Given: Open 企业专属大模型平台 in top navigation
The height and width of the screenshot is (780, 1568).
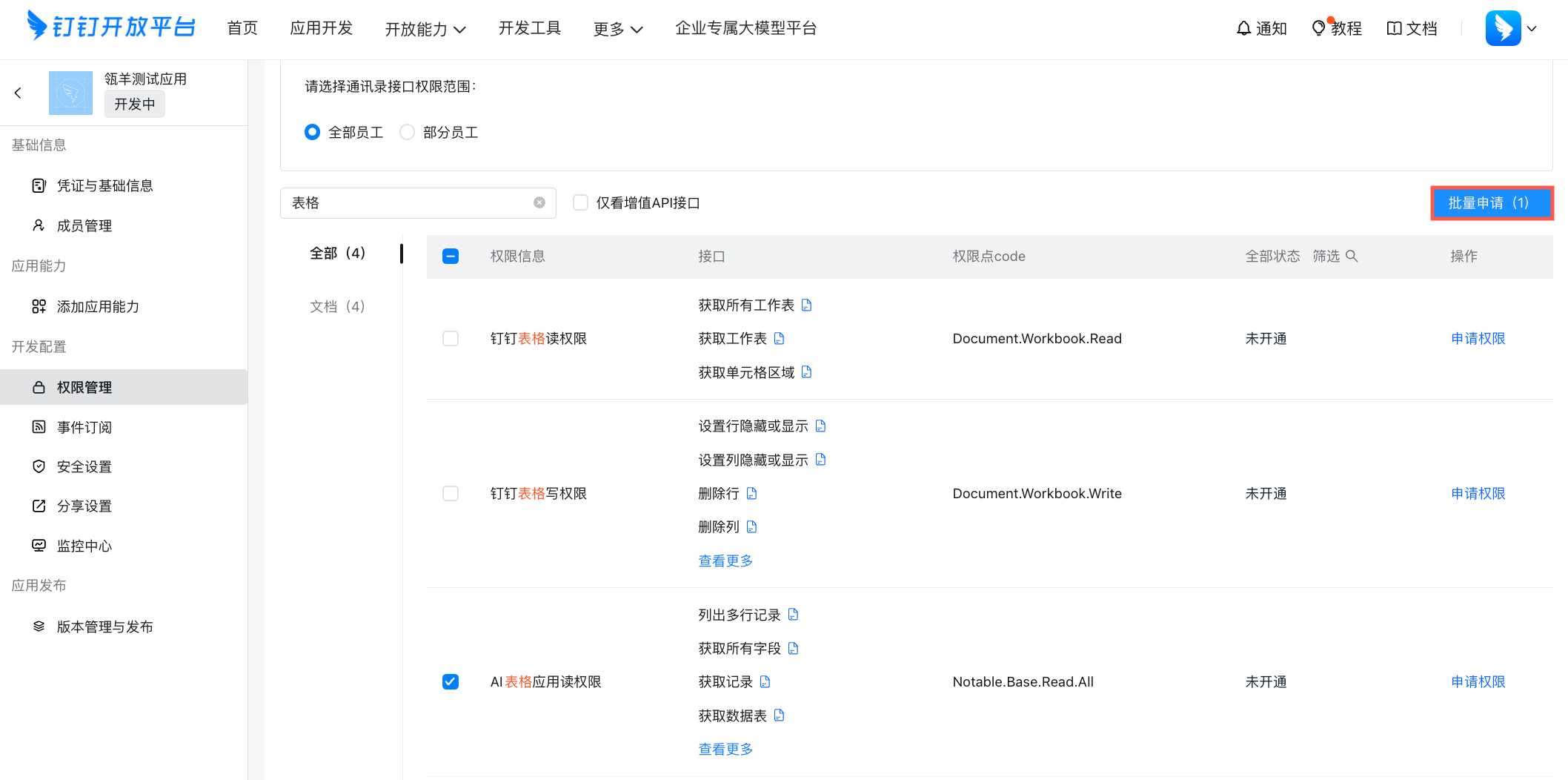Looking at the screenshot, I should [x=746, y=28].
